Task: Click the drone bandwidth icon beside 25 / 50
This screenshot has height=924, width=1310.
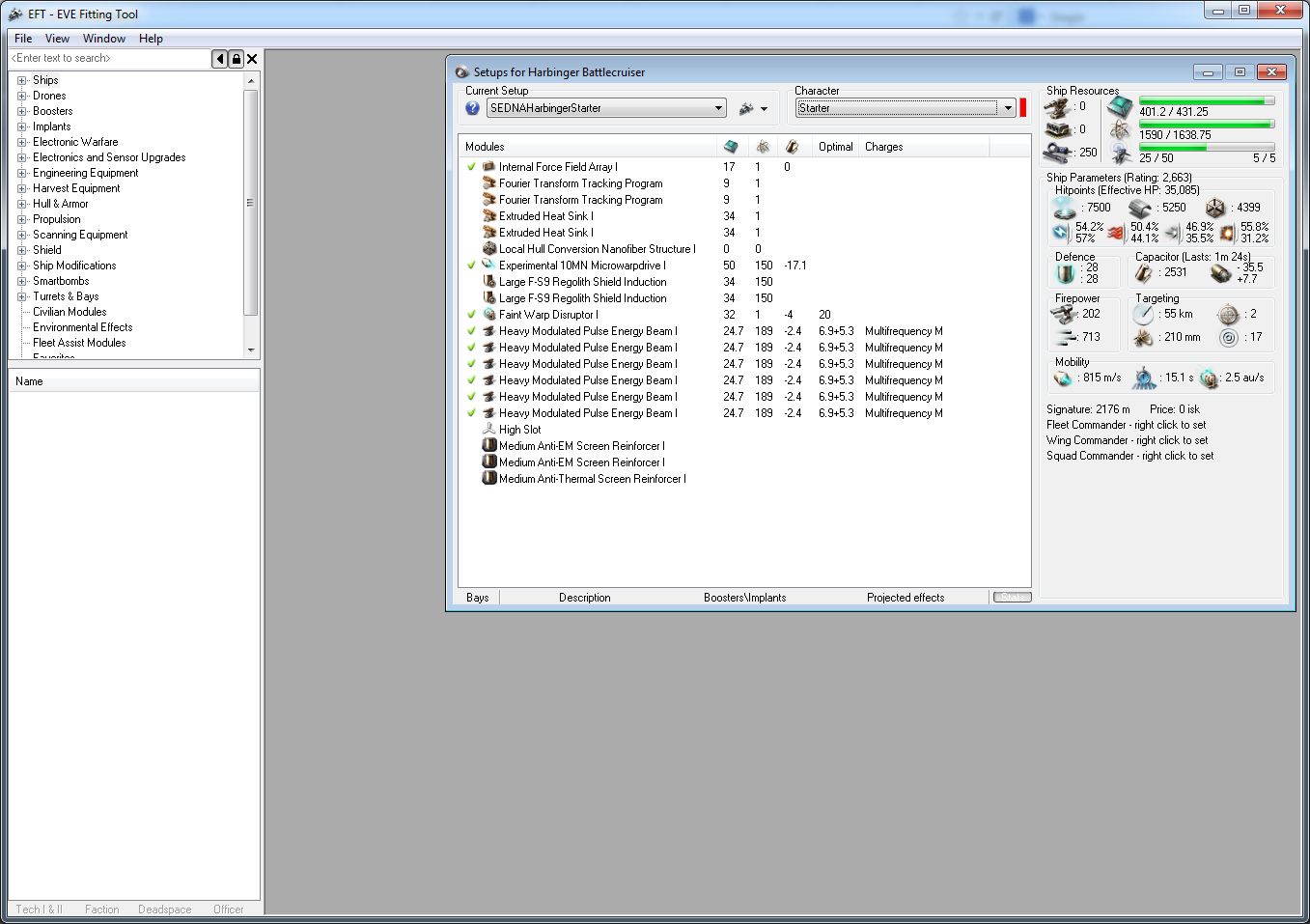Action: (x=1120, y=154)
